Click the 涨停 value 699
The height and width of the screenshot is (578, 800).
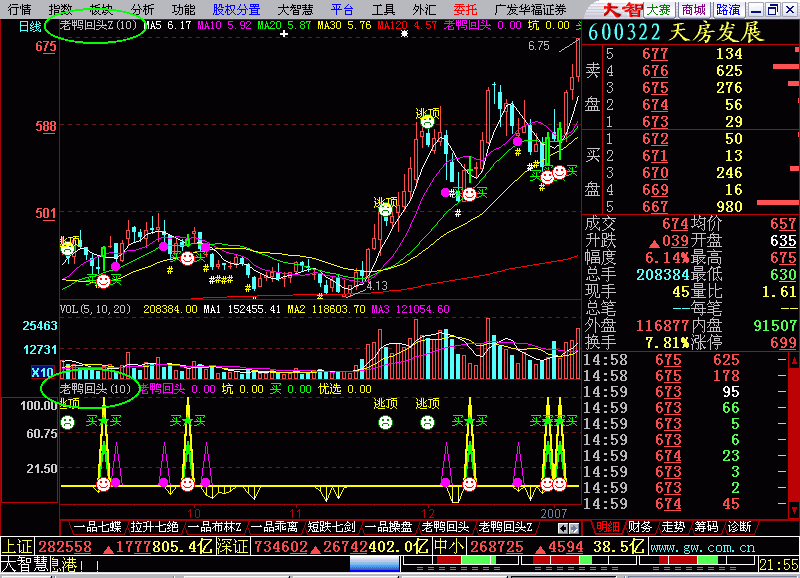point(783,342)
